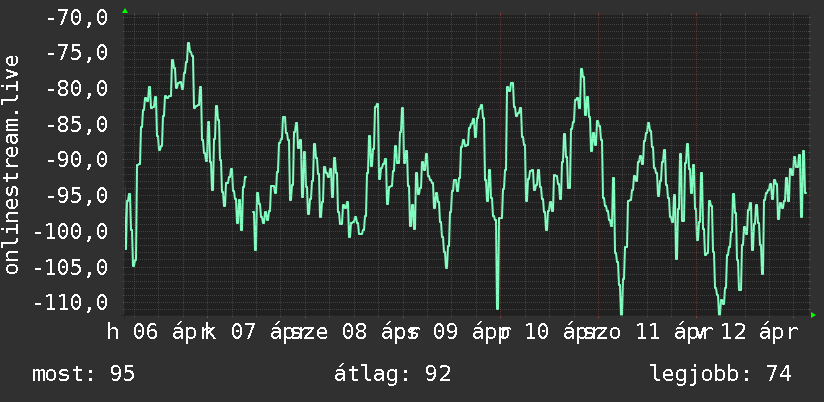Click the 'most: 95' current value
The image size is (824, 402).
pyautogui.click(x=84, y=374)
